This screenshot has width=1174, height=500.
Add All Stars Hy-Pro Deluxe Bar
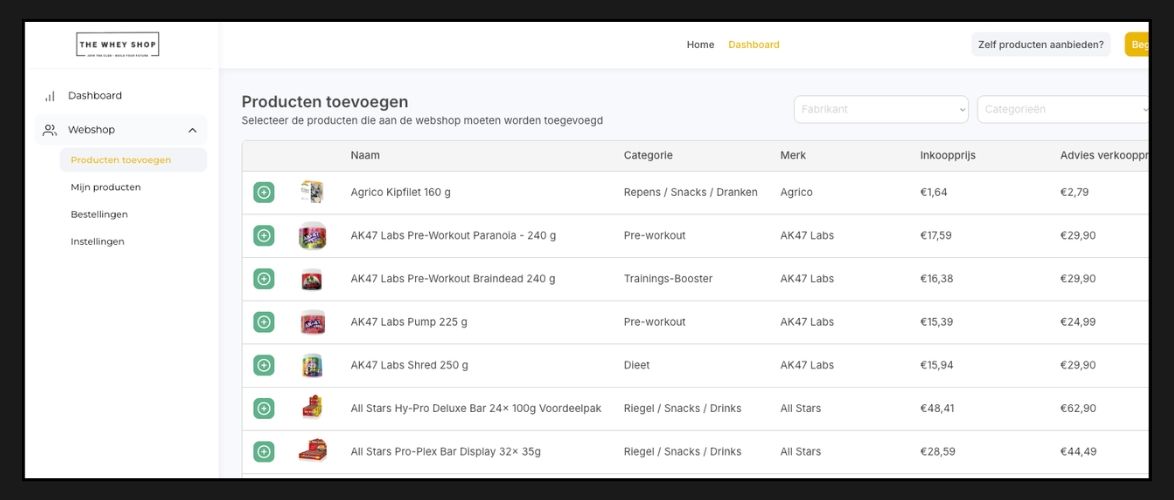click(x=264, y=408)
